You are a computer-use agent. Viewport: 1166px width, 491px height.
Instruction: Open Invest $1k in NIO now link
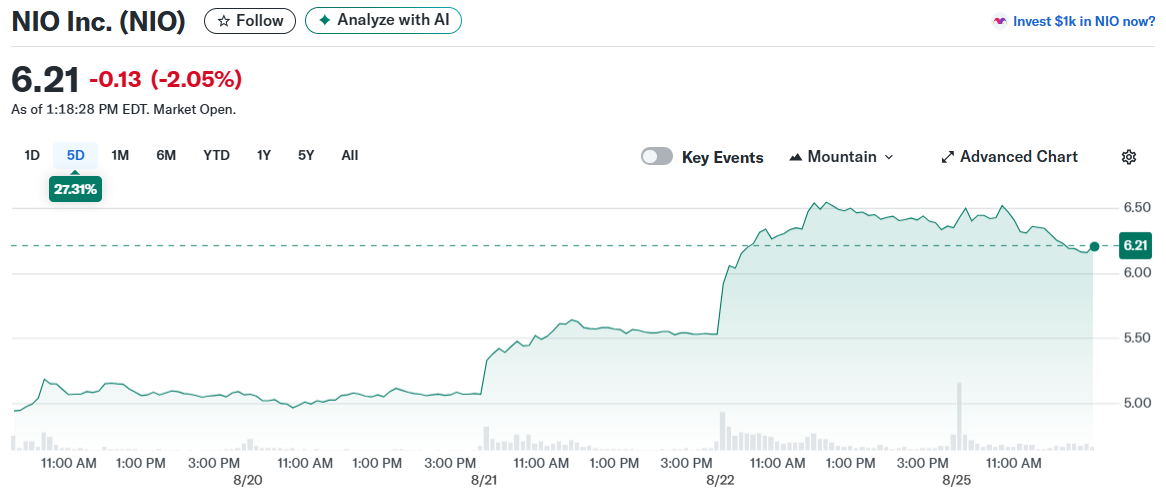pos(1084,22)
